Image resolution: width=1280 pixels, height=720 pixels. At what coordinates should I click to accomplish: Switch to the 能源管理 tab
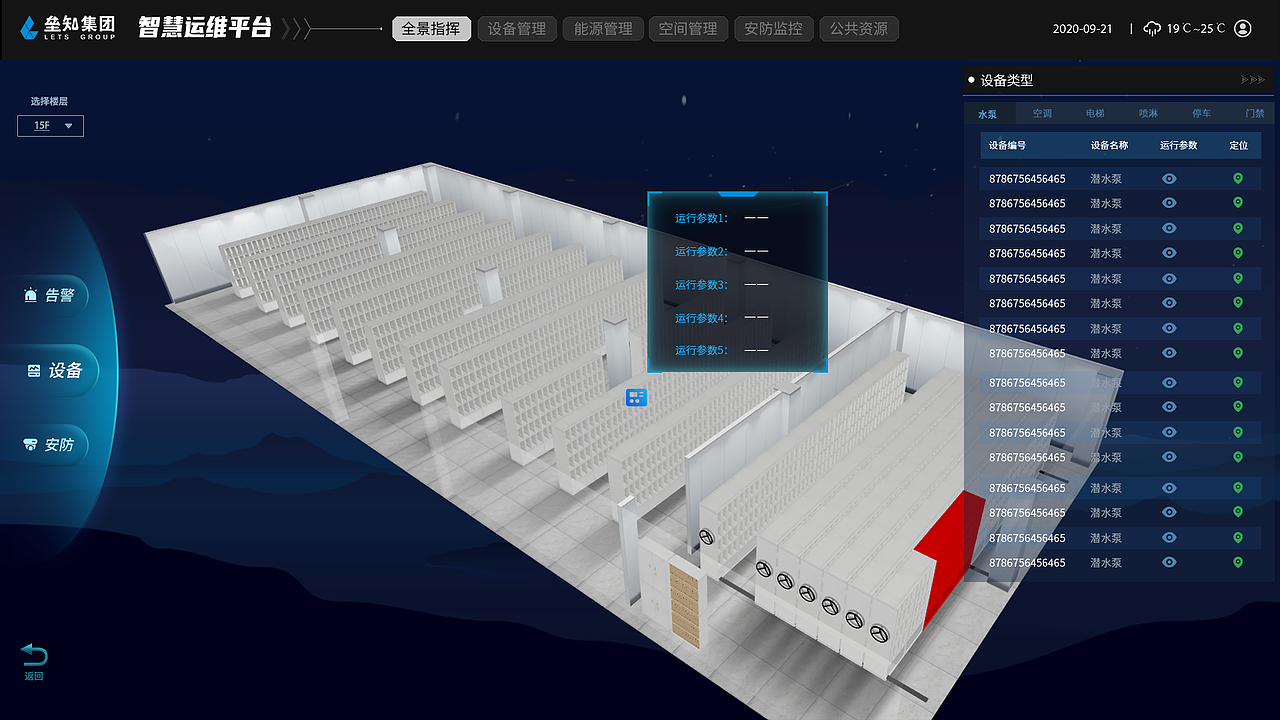point(603,29)
